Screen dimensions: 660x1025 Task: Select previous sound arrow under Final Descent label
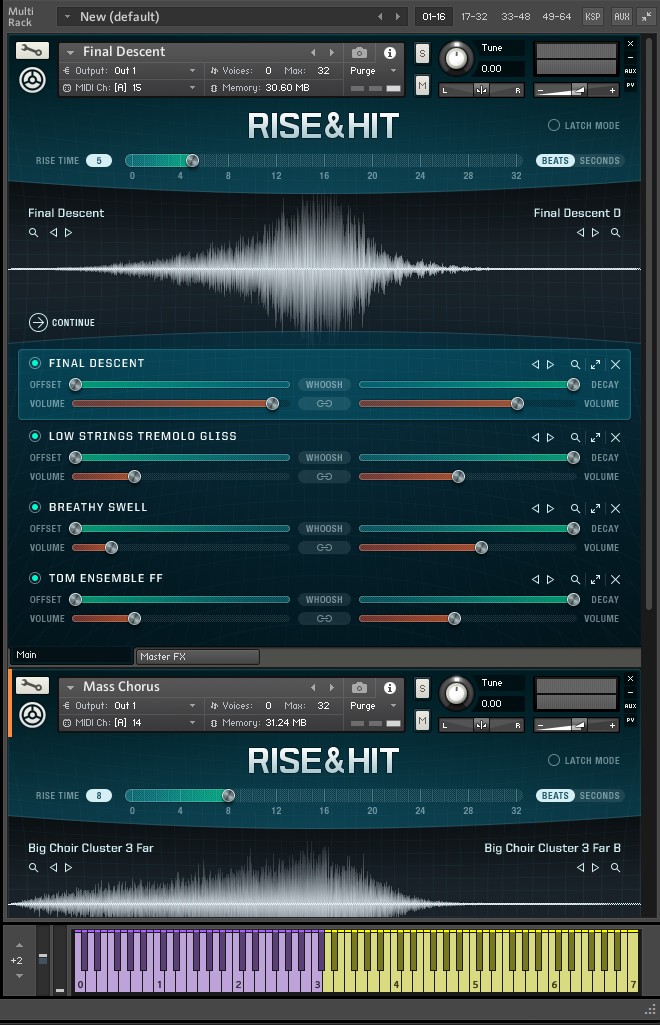pyautogui.click(x=54, y=232)
